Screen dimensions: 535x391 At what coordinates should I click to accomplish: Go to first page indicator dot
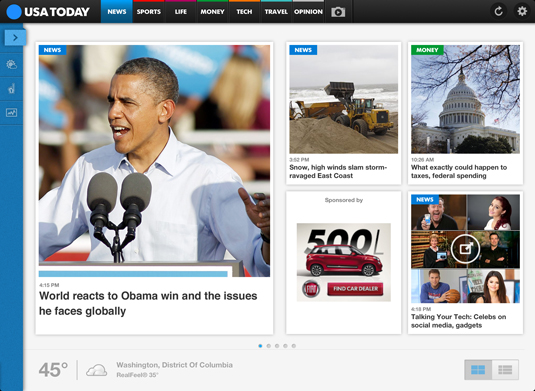[260, 346]
